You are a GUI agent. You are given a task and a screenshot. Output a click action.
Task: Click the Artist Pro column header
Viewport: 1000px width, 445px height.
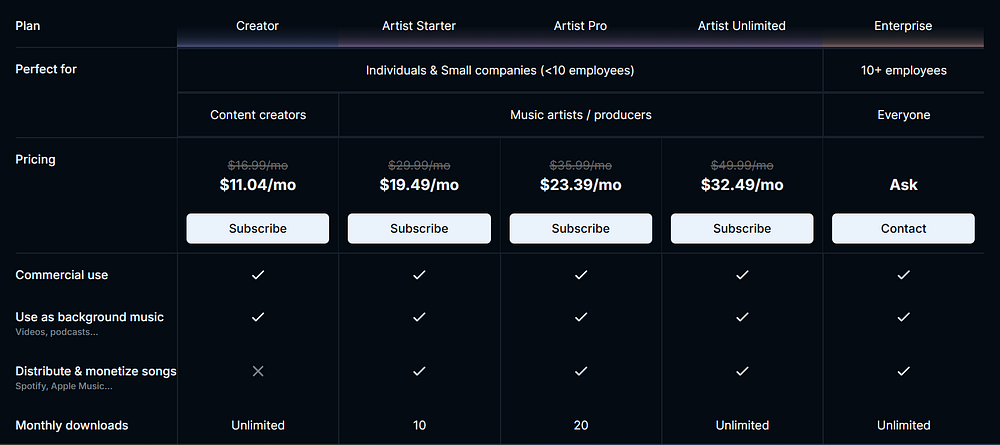[580, 26]
